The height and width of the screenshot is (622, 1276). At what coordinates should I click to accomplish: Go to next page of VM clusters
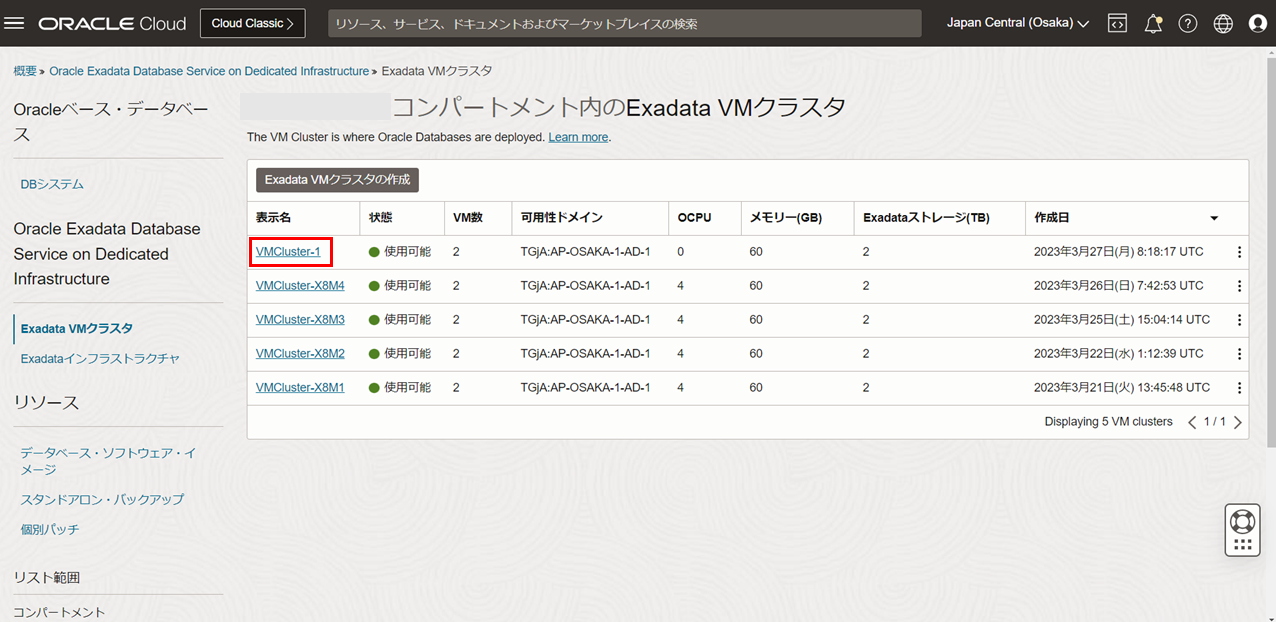pos(1238,422)
